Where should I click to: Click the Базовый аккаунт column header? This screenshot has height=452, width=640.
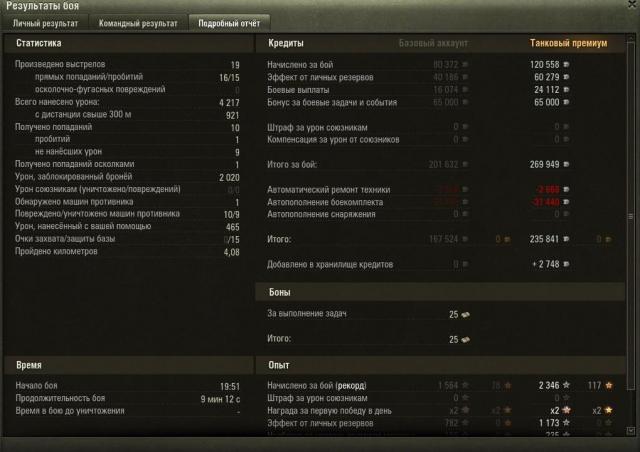433,43
